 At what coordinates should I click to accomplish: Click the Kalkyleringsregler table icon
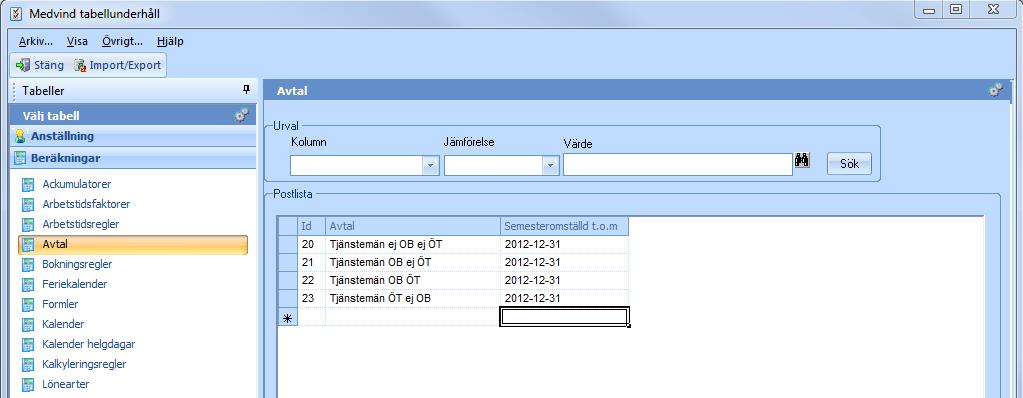[28, 364]
